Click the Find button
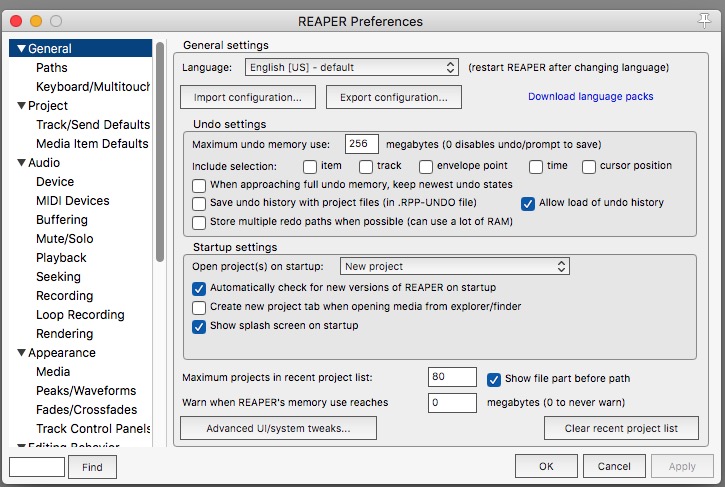 click(92, 467)
